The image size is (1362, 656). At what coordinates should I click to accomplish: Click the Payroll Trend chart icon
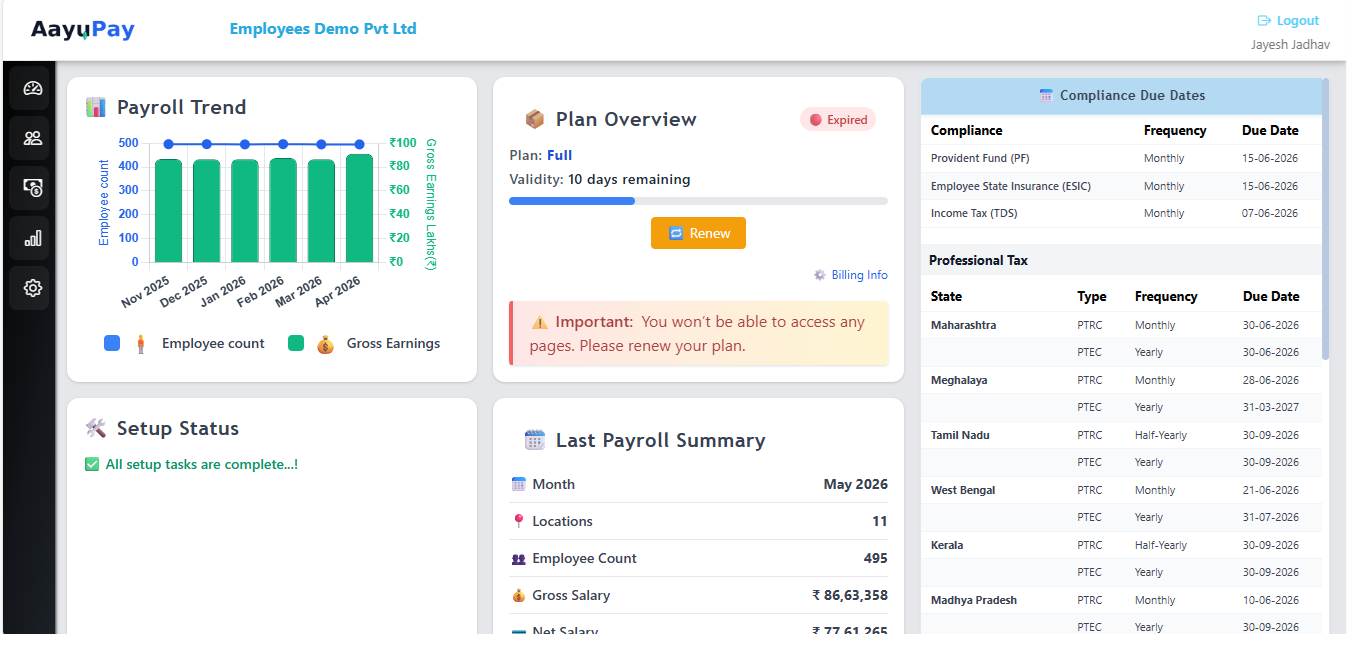click(x=96, y=107)
